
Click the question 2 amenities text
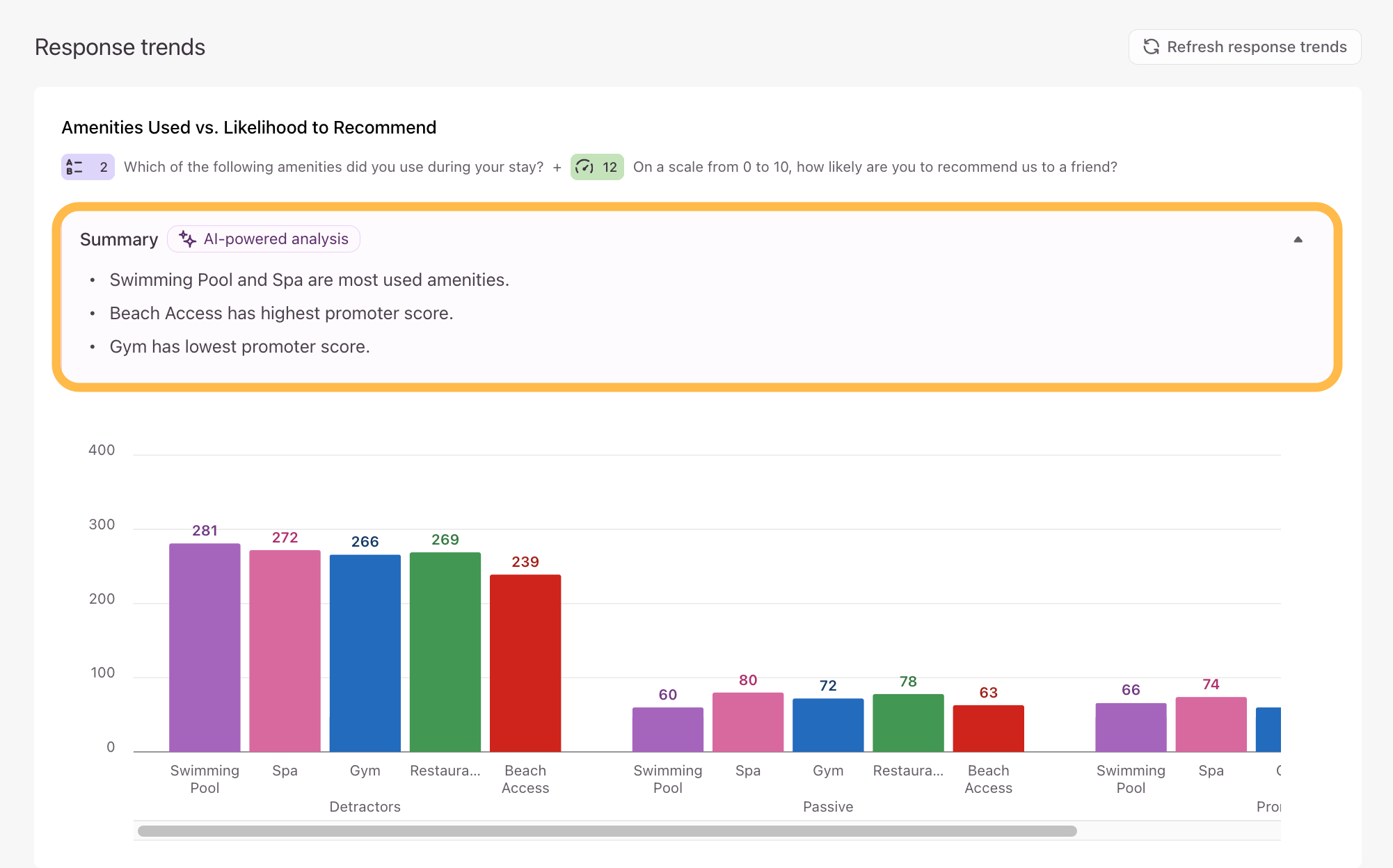[x=333, y=167]
